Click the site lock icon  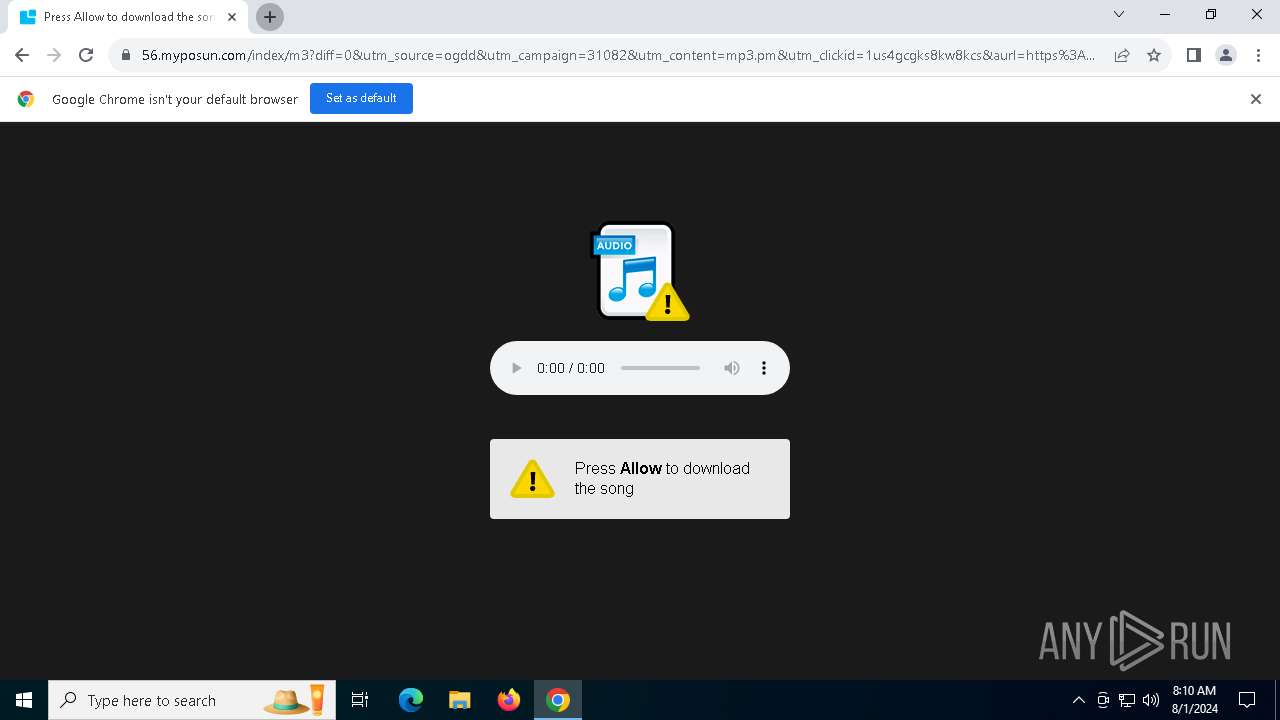click(x=126, y=55)
